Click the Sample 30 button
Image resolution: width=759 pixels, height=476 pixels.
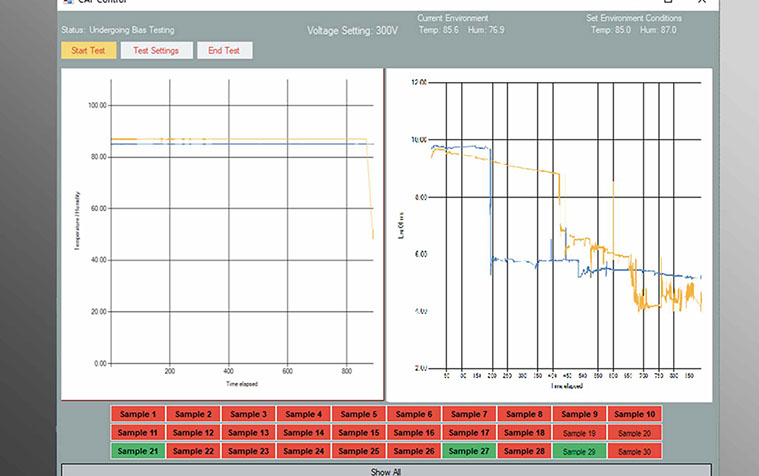[x=634, y=451]
